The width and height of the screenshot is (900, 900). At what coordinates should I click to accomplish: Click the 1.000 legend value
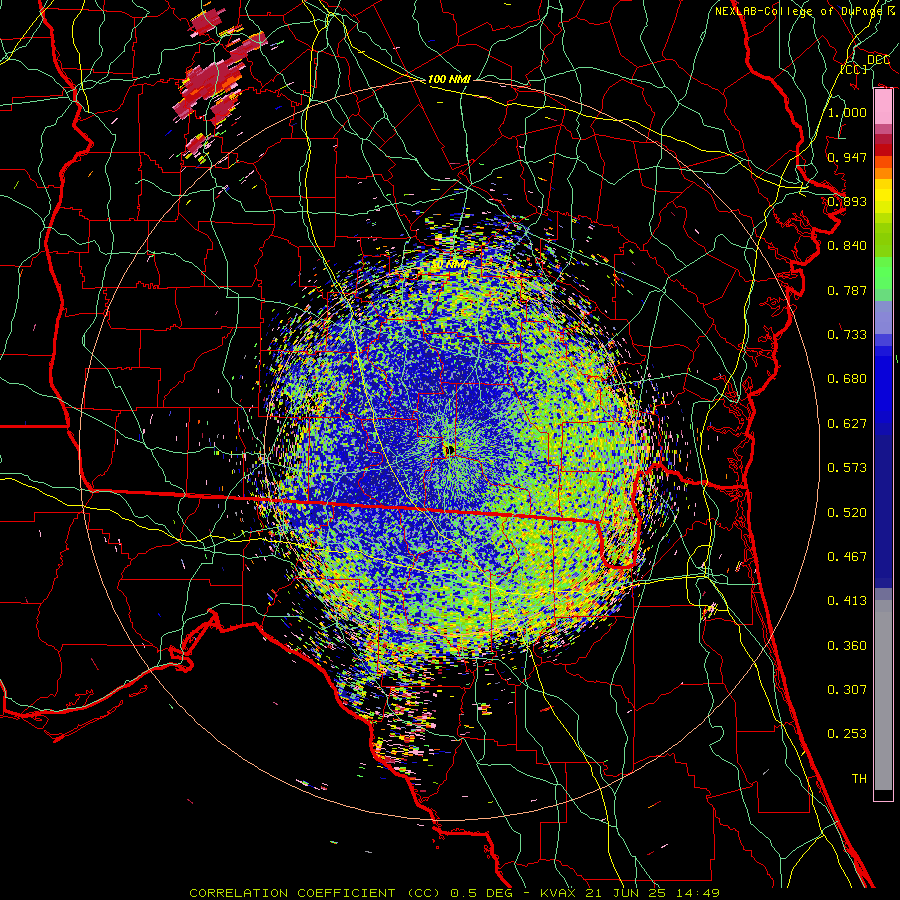coord(847,112)
